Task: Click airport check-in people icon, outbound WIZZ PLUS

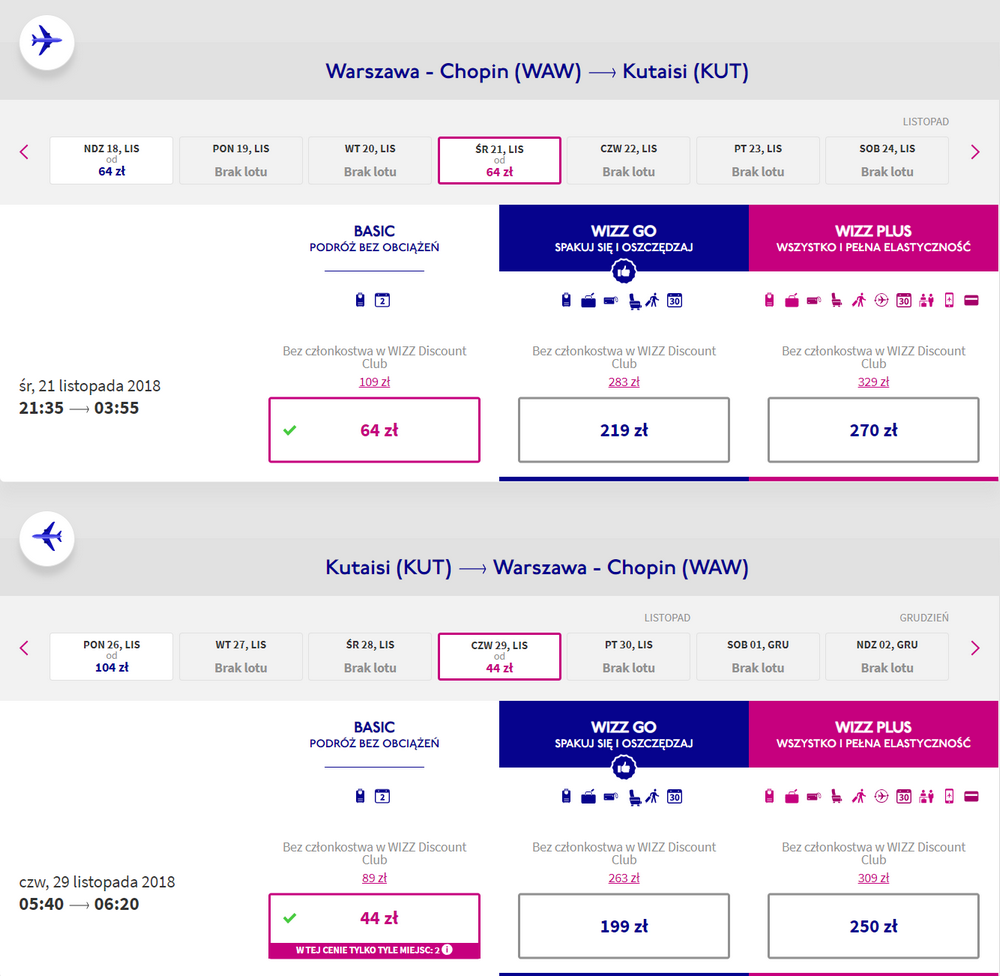Action: point(926,300)
